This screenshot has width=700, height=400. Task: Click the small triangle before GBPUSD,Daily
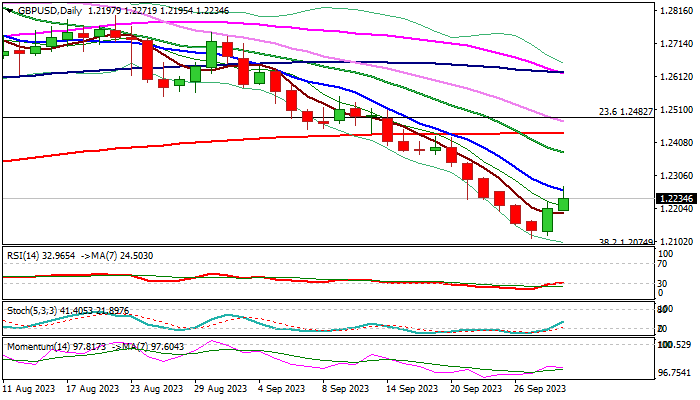point(10,10)
